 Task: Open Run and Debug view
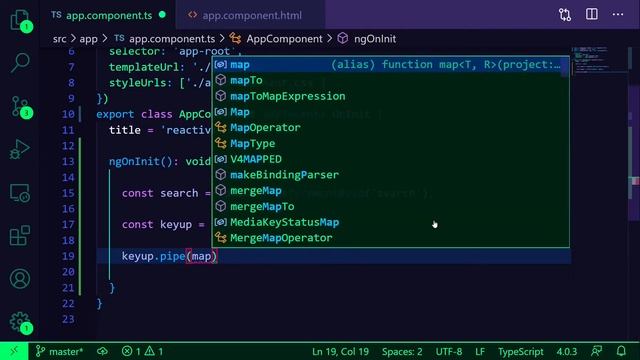click(20, 149)
